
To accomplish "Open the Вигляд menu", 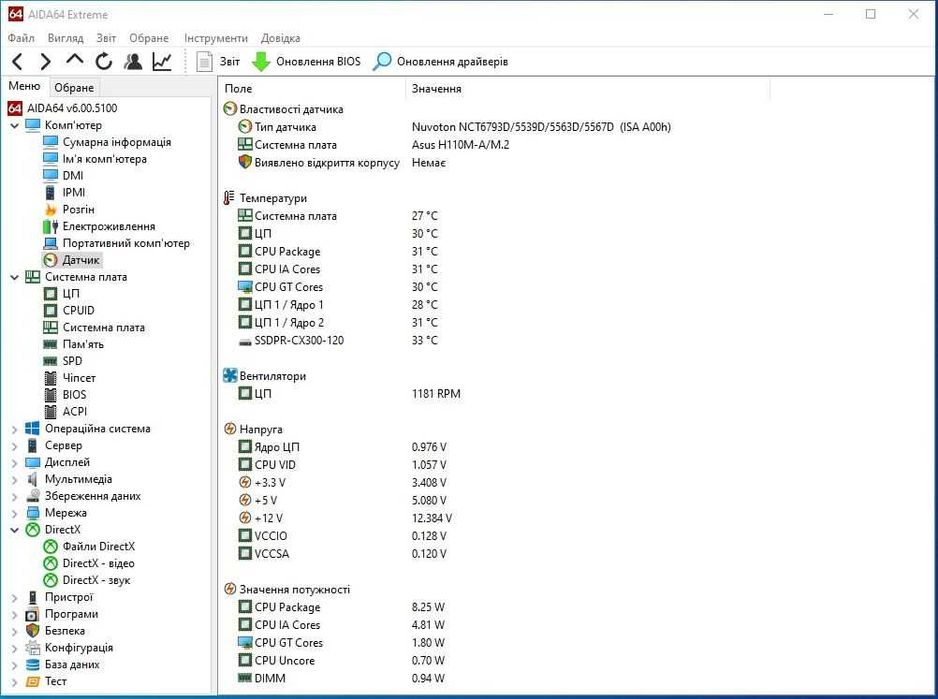I will 66,38.
